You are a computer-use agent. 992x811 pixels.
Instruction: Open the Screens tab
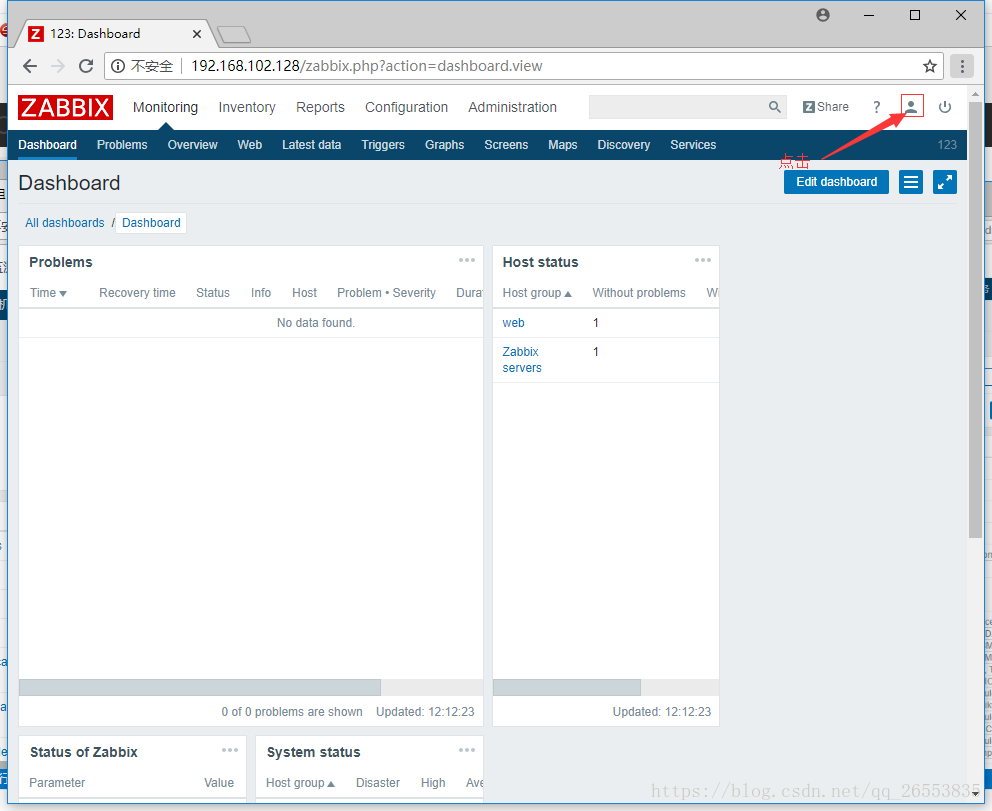(506, 145)
